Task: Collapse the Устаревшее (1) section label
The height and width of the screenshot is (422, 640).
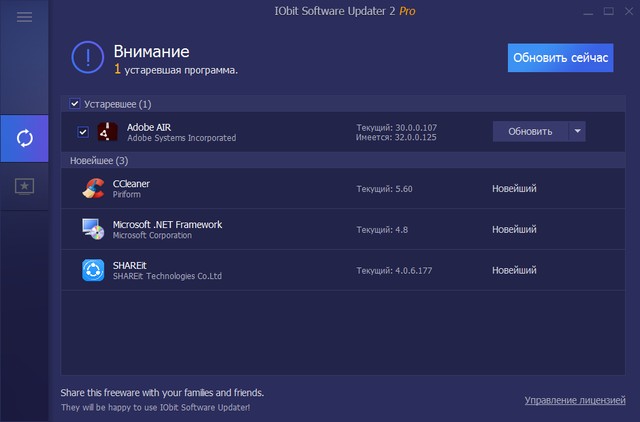Action: (x=117, y=104)
